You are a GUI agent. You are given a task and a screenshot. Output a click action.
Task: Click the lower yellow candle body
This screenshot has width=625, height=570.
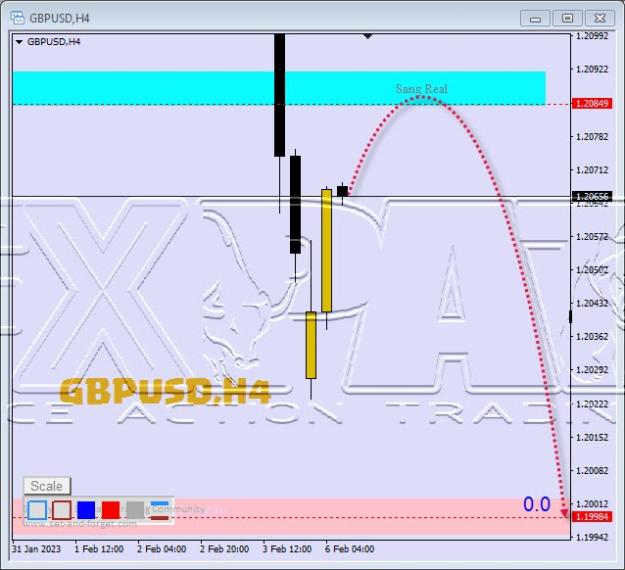point(311,345)
